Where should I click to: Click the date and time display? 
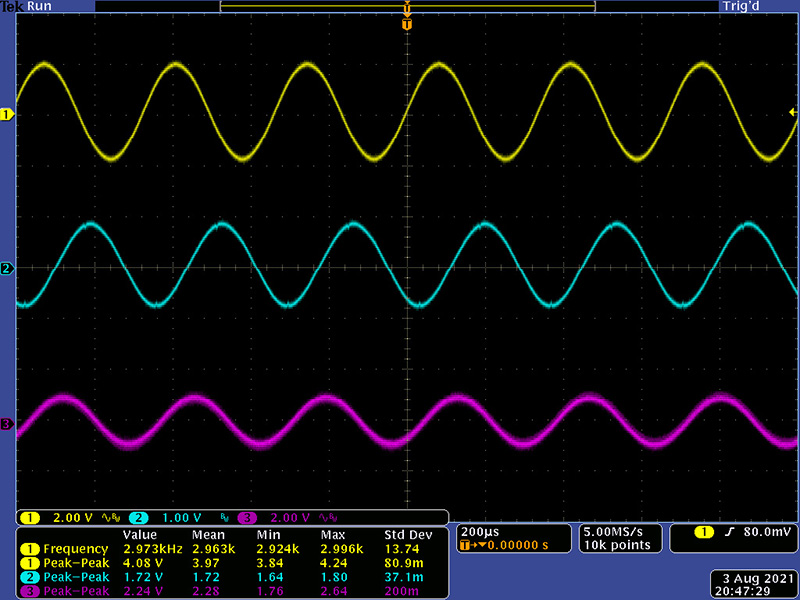(x=756, y=586)
